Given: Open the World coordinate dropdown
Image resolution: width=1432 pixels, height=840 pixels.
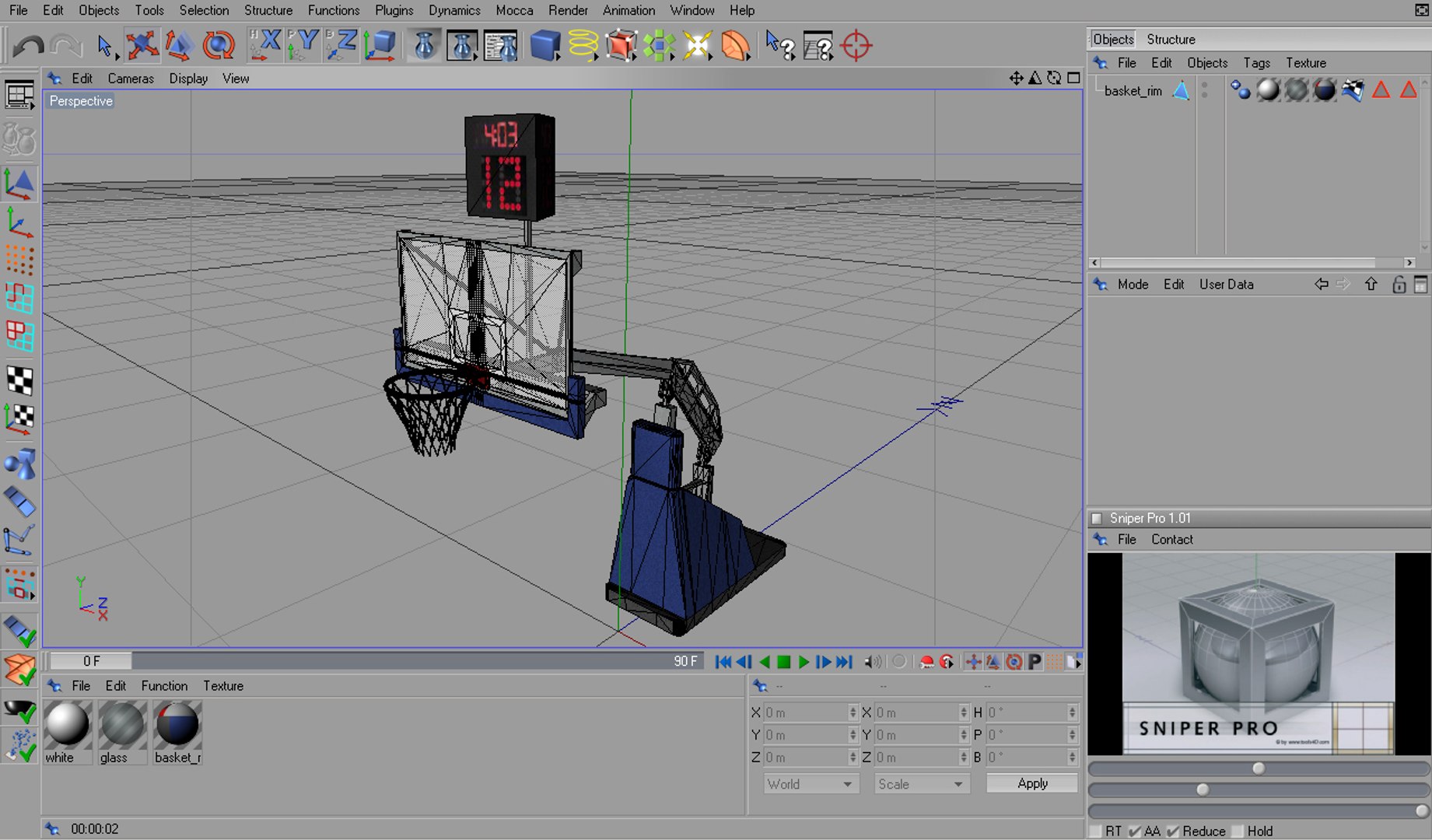Looking at the screenshot, I should [811, 784].
